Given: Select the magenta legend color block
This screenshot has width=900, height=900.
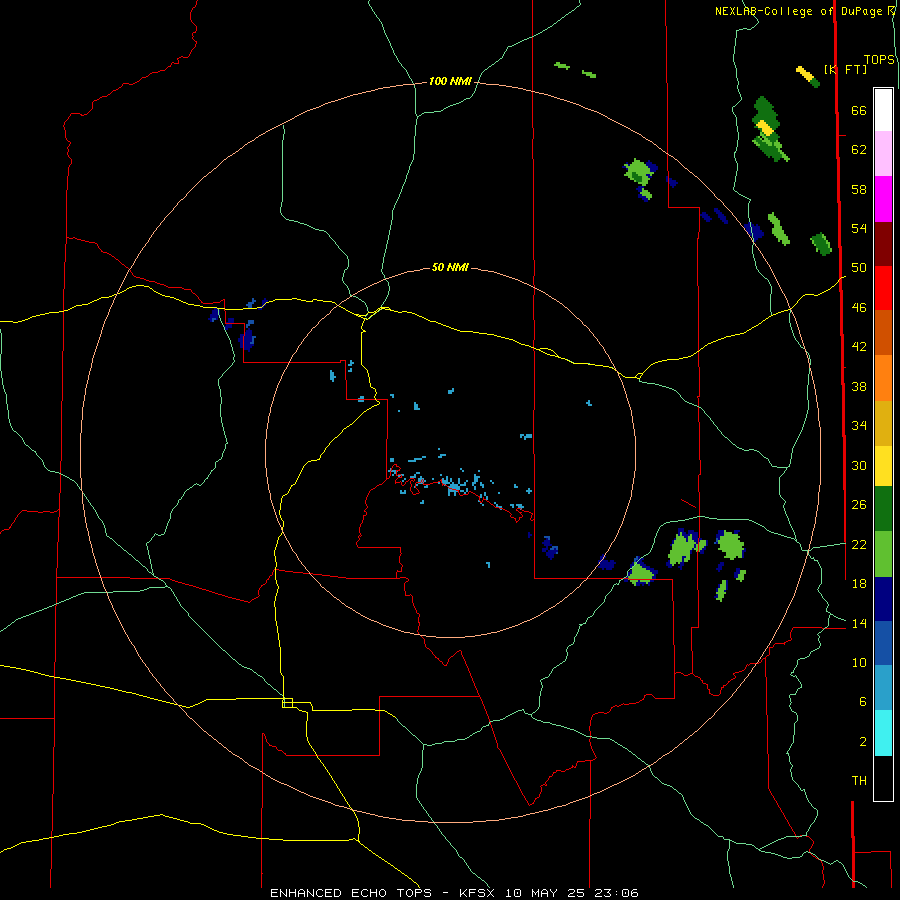Looking at the screenshot, I should click(x=883, y=199).
